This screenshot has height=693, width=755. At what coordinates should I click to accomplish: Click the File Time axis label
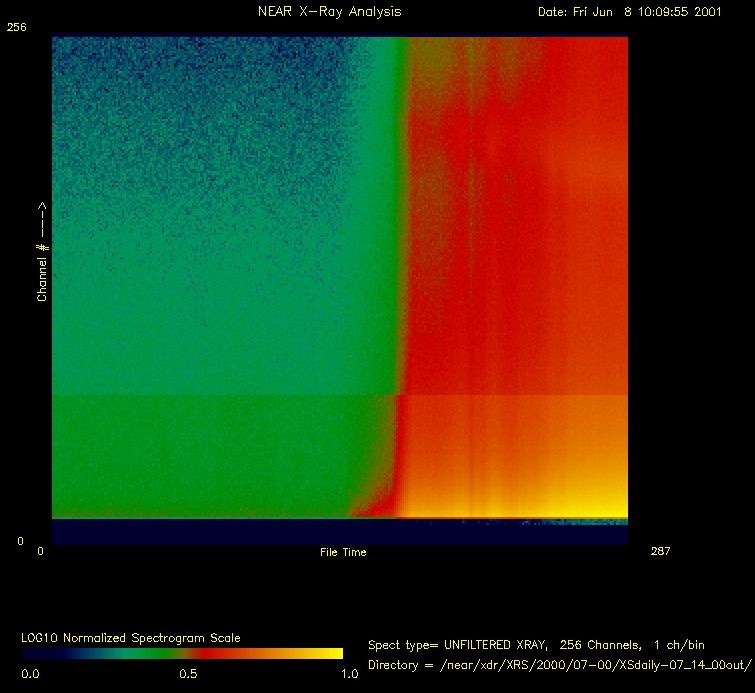point(342,552)
